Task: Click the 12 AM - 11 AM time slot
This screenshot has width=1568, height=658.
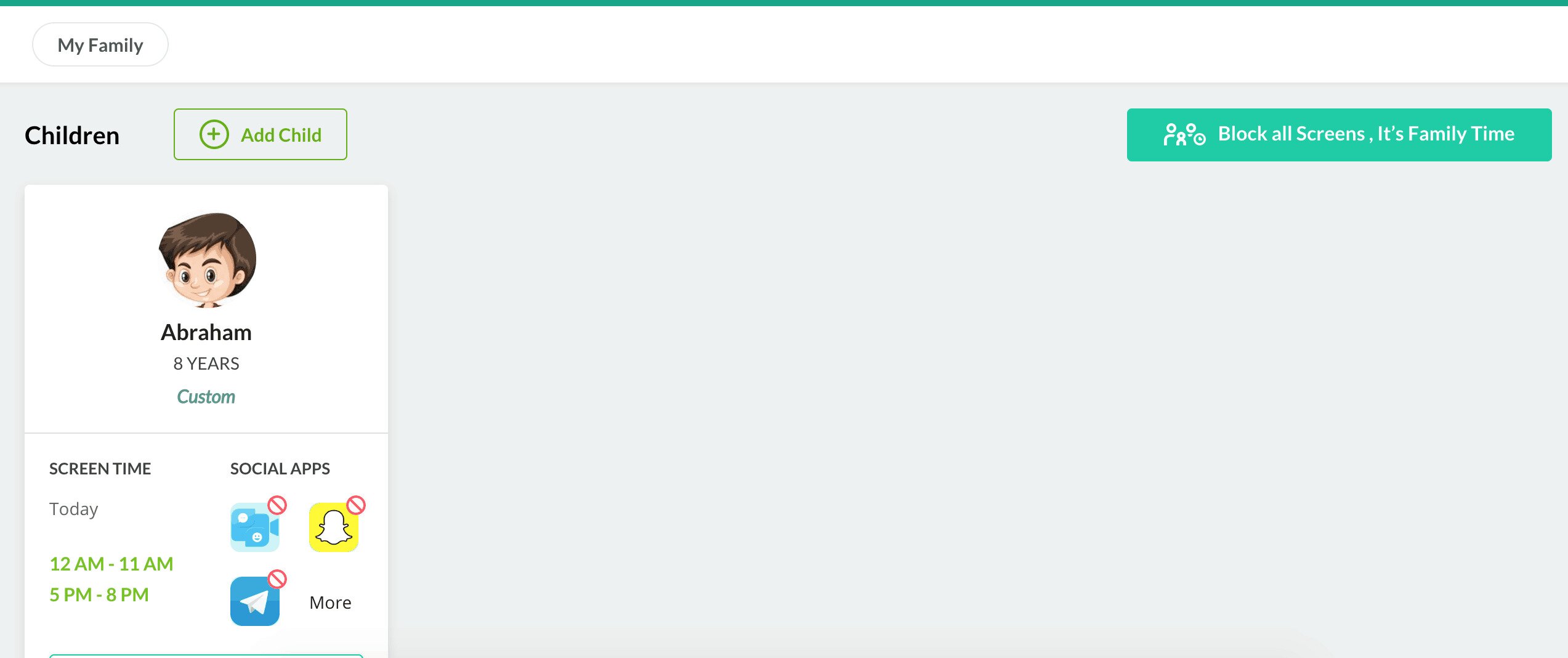Action: pos(111,564)
